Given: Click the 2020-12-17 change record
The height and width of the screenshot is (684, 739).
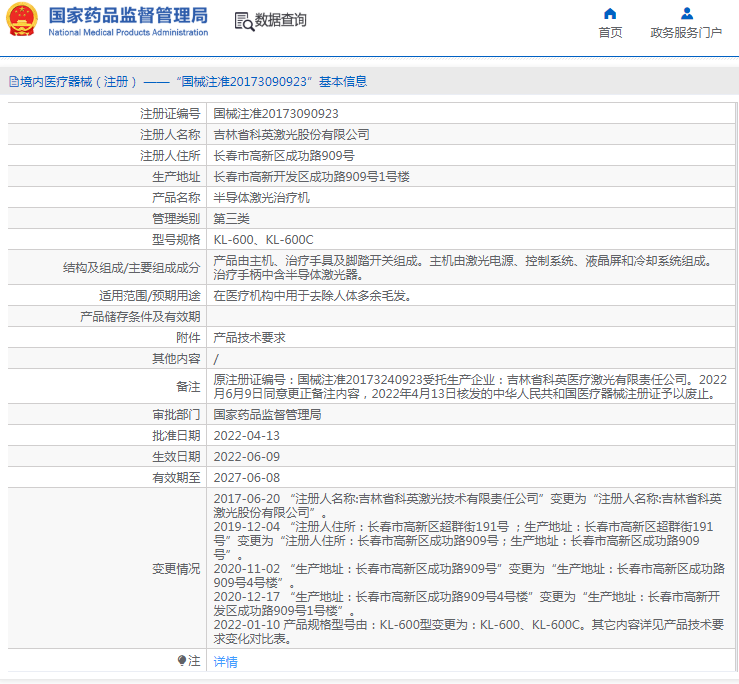Looking at the screenshot, I should (467, 603).
